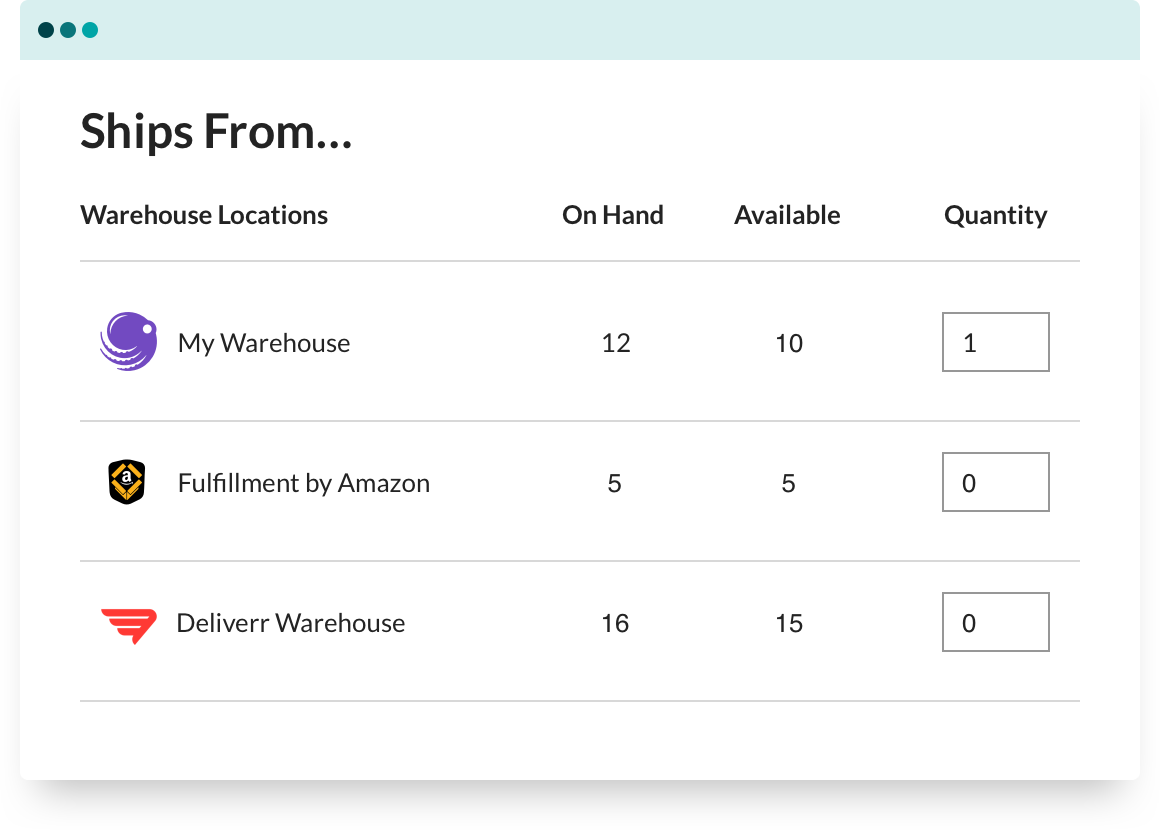The image size is (1160, 830).
Task: Click the Available column header
Action: [x=787, y=215]
